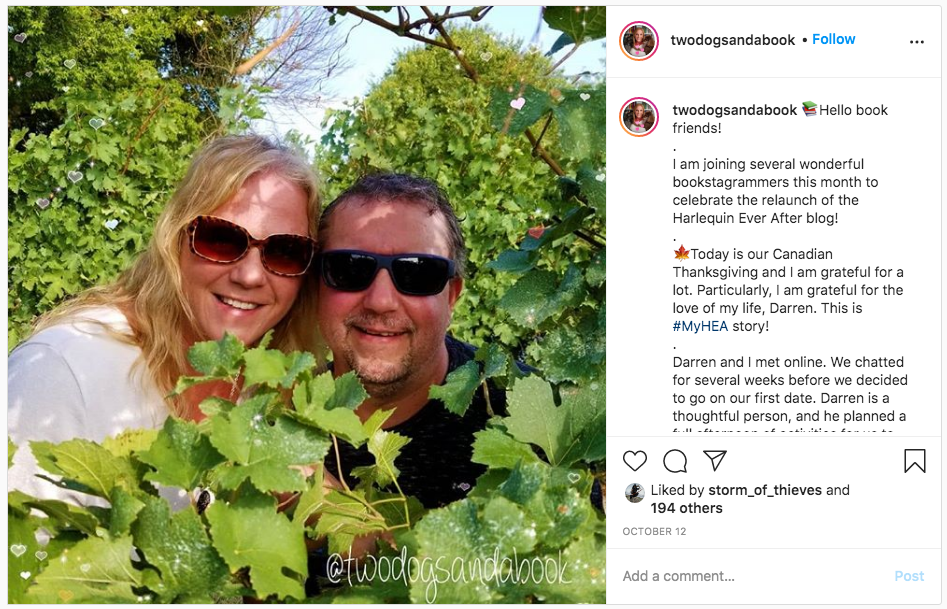Open comments with the speech bubble icon
The image size is (947, 609).
click(x=675, y=461)
